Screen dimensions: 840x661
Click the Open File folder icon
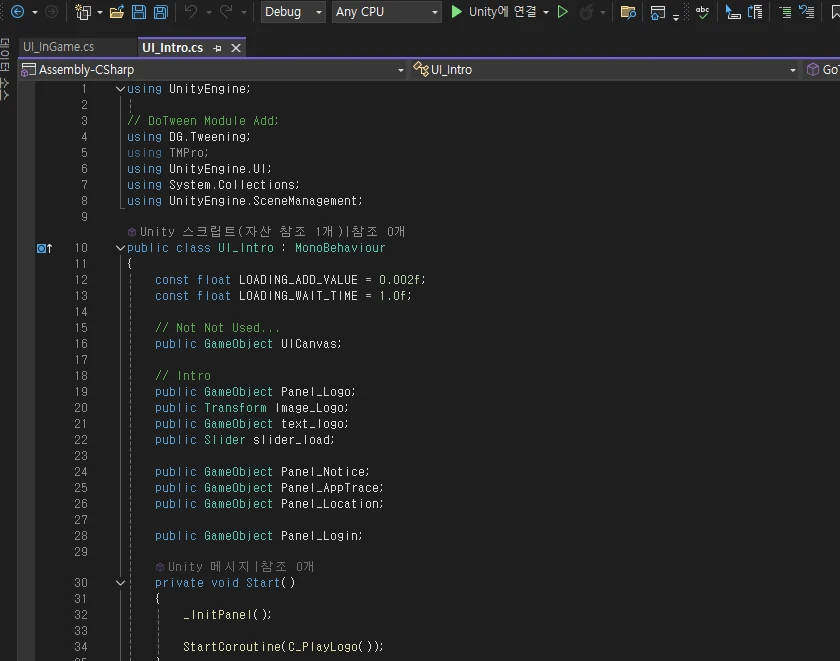116,12
